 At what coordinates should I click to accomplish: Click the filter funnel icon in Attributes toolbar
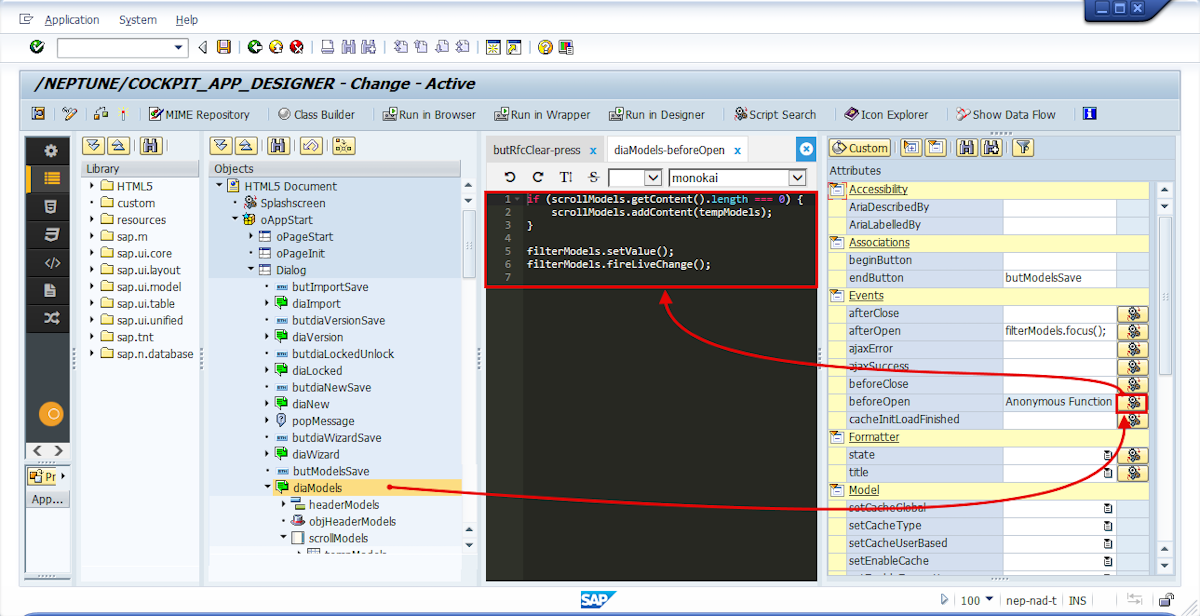click(1022, 148)
